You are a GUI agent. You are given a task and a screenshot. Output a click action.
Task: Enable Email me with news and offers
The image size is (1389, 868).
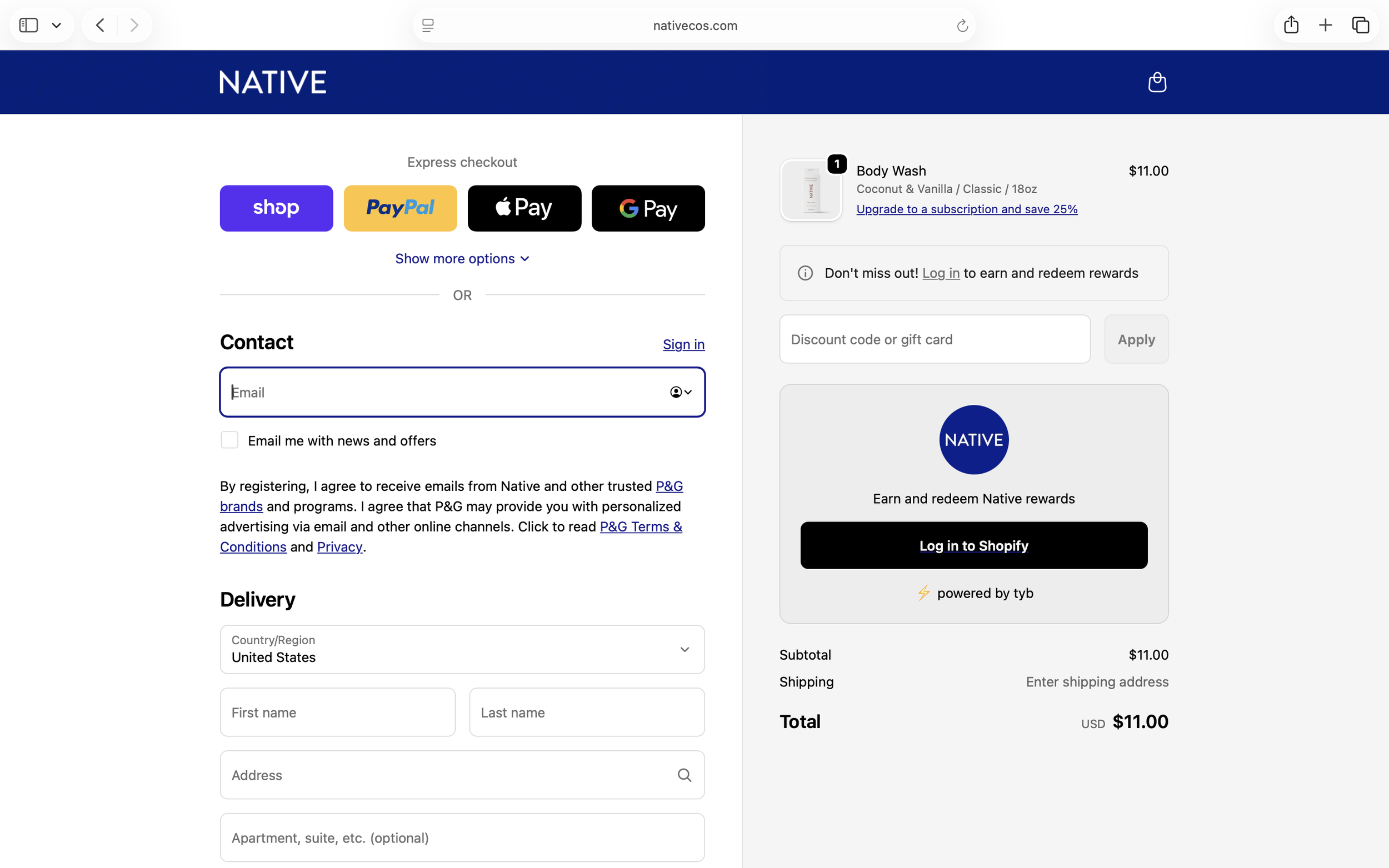pos(229,440)
